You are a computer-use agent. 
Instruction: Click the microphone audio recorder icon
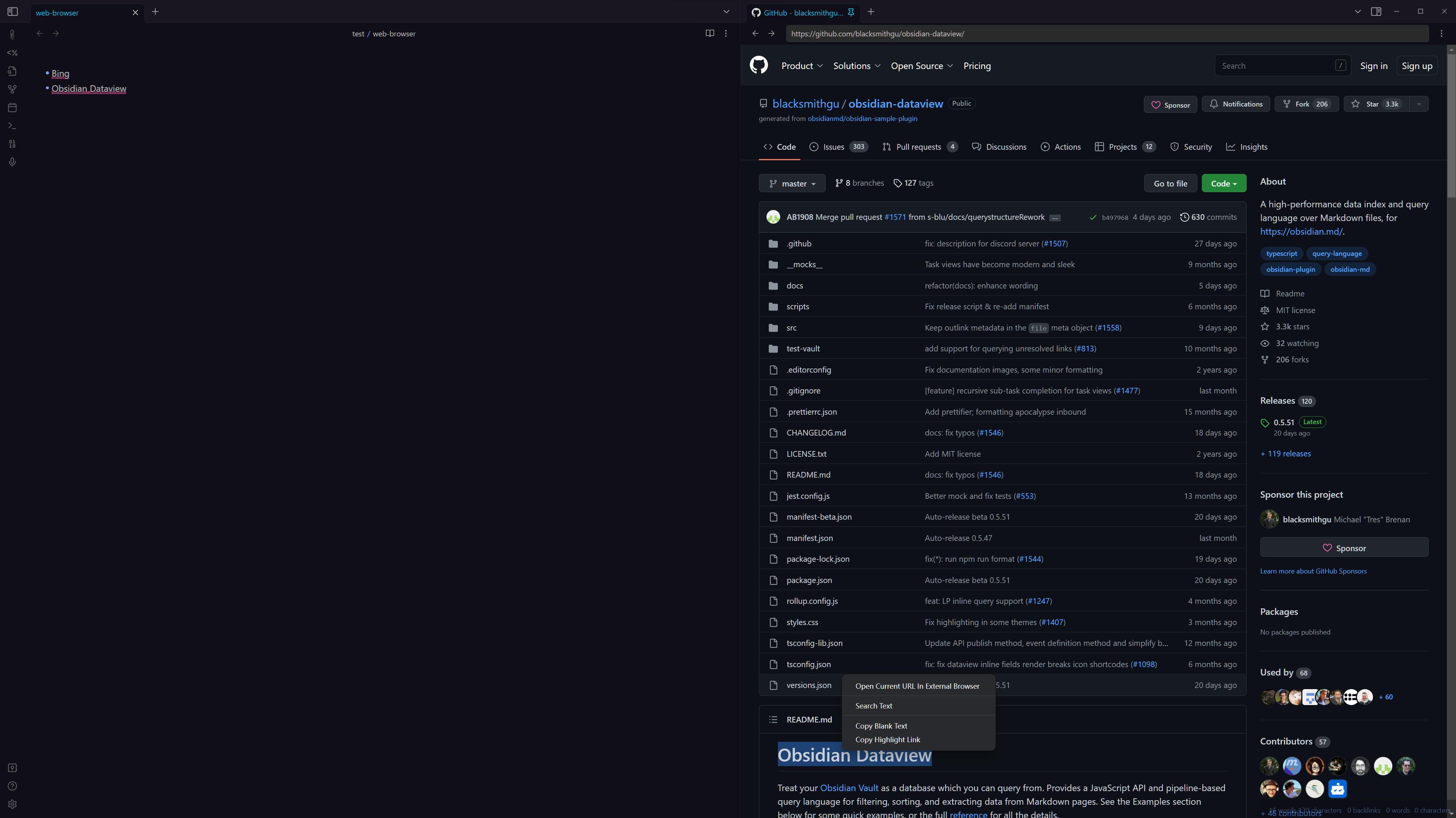pyautogui.click(x=12, y=162)
